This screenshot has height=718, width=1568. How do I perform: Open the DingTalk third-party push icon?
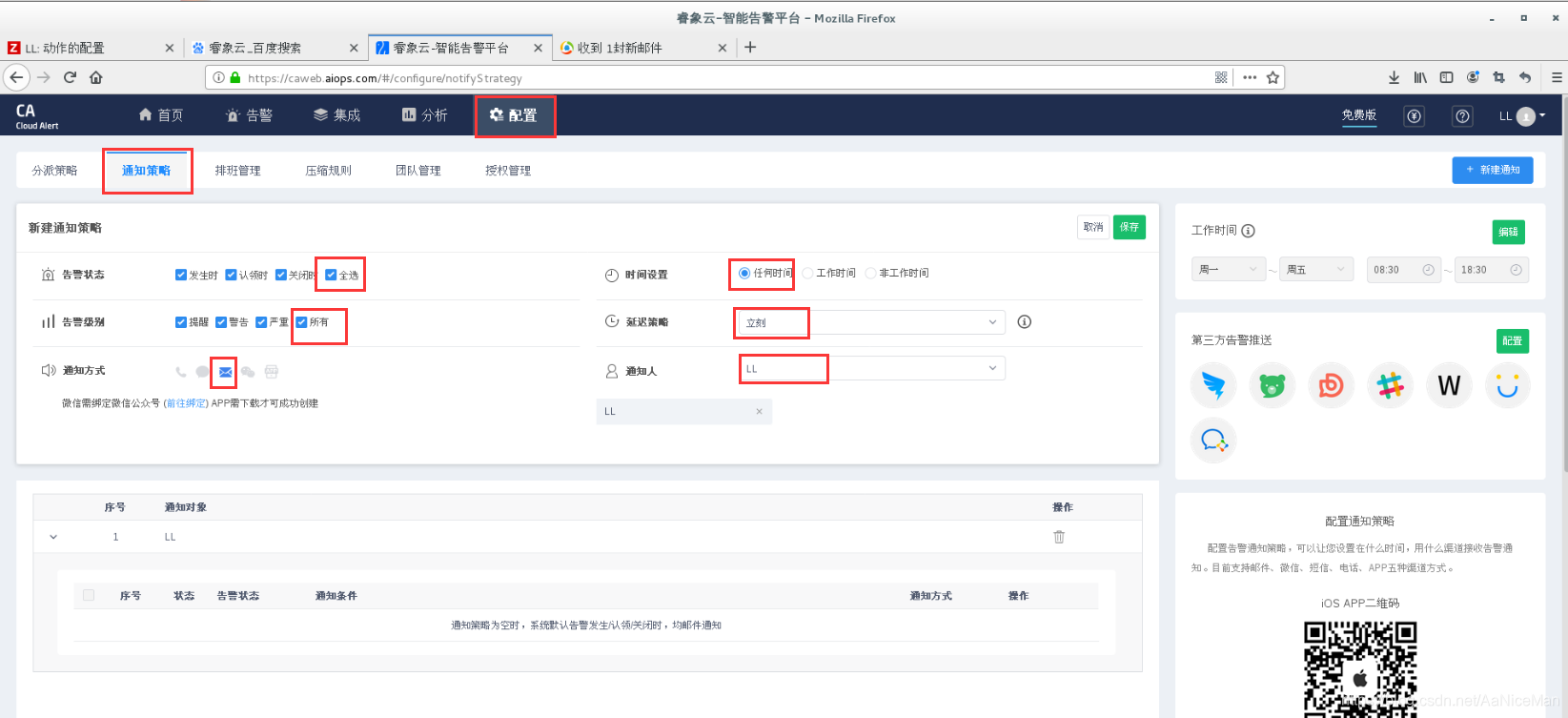pos(1213,386)
